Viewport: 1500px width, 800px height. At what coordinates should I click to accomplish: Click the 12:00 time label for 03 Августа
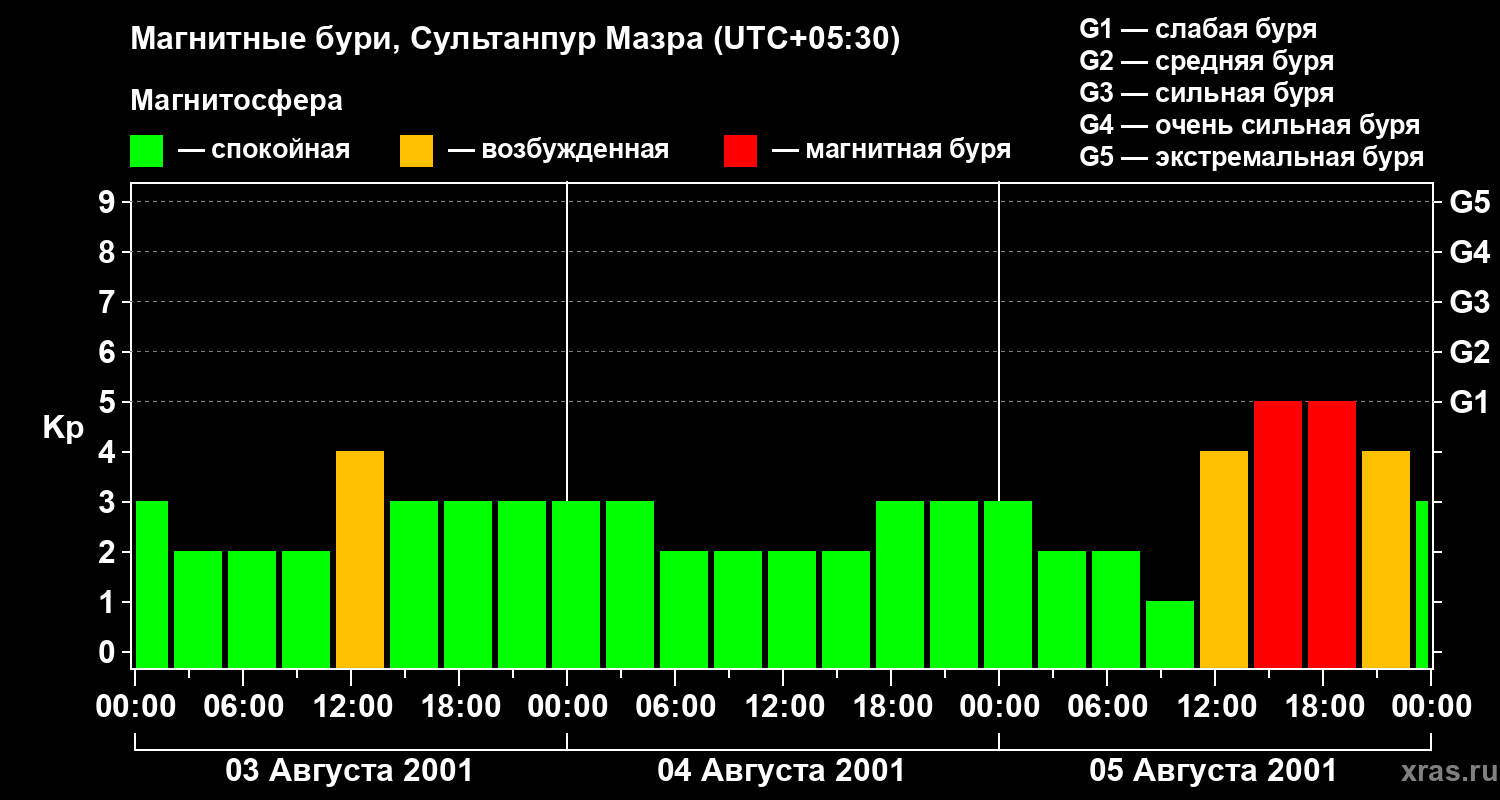click(x=351, y=707)
